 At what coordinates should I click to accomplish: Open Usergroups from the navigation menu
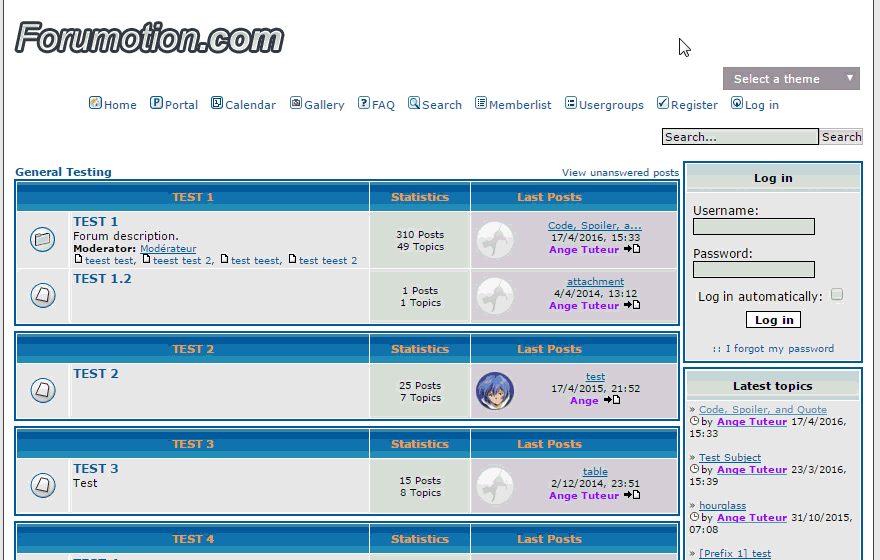coord(611,105)
